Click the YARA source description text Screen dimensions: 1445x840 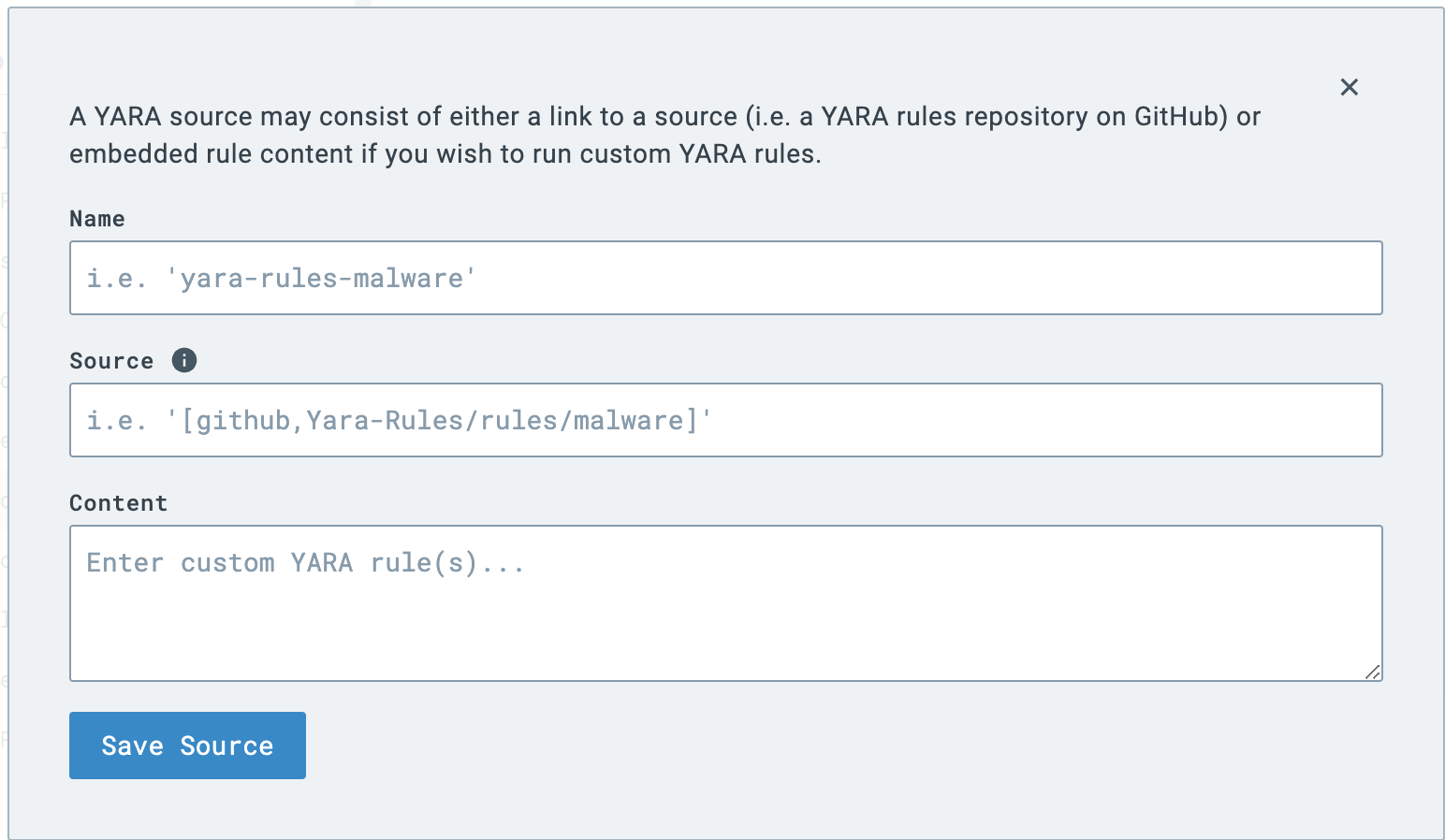(x=664, y=135)
